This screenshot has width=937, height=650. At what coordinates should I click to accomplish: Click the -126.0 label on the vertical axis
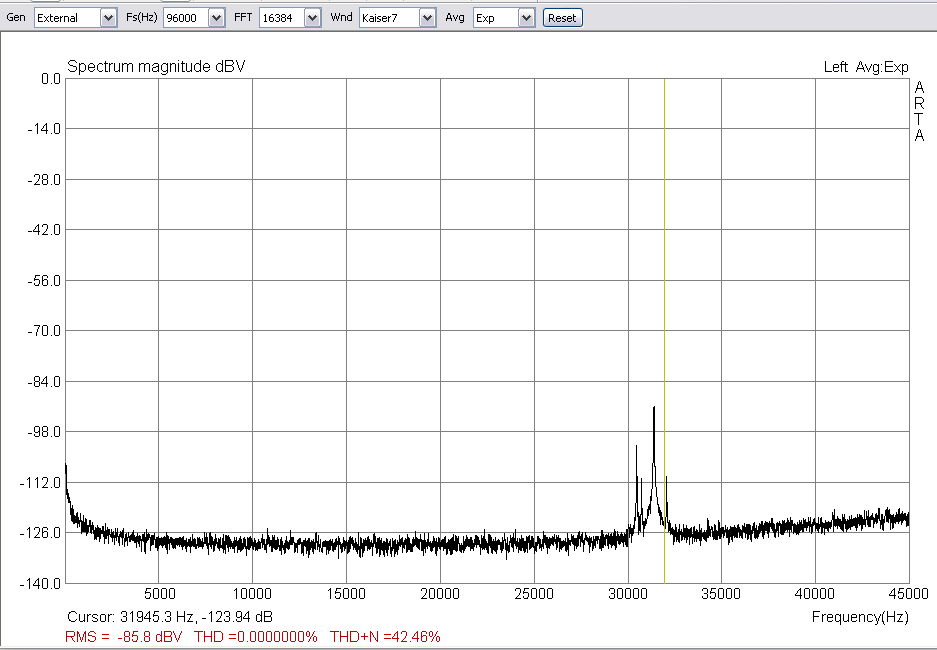point(40,533)
